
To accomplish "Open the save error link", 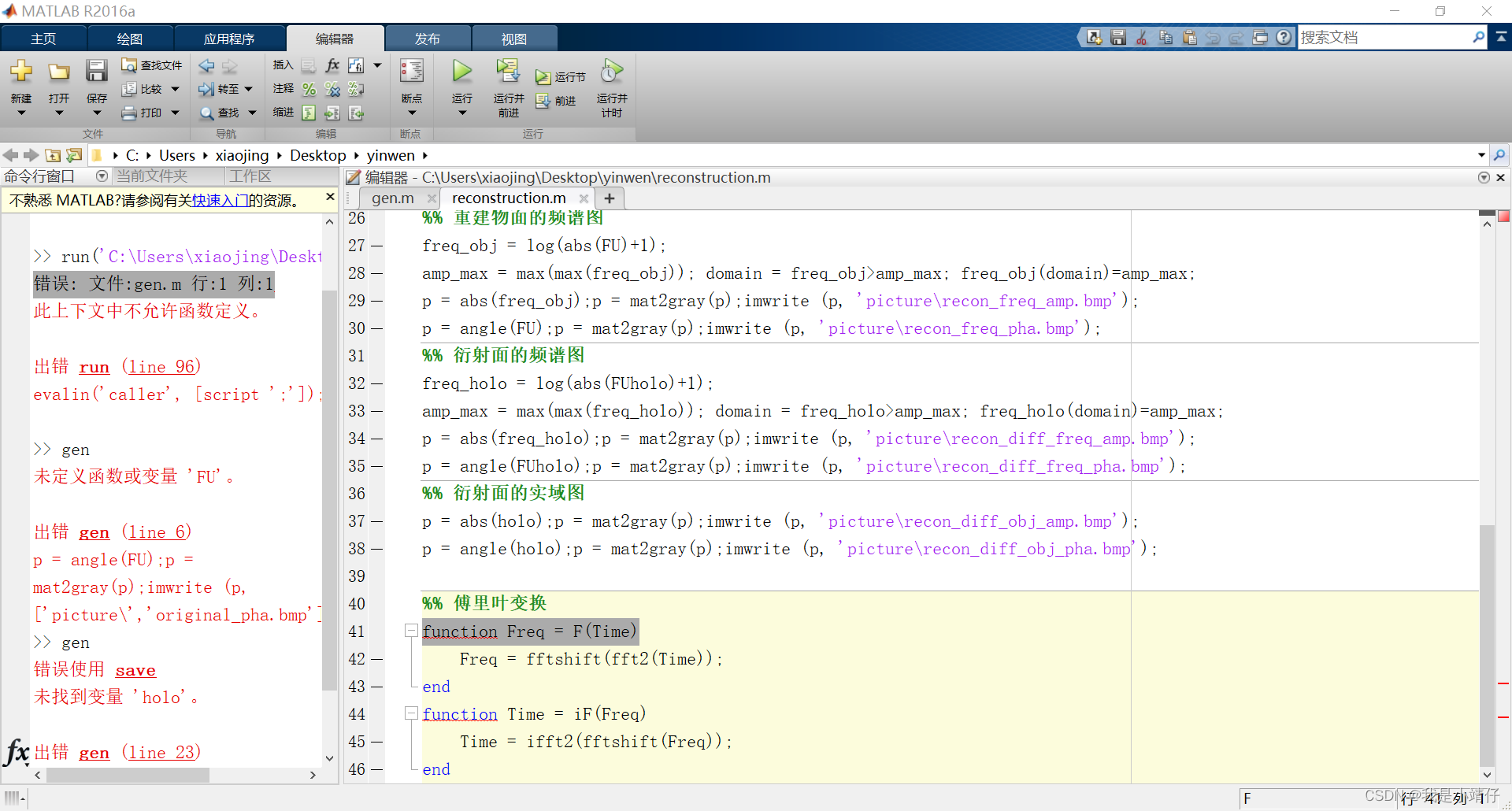I will [135, 670].
